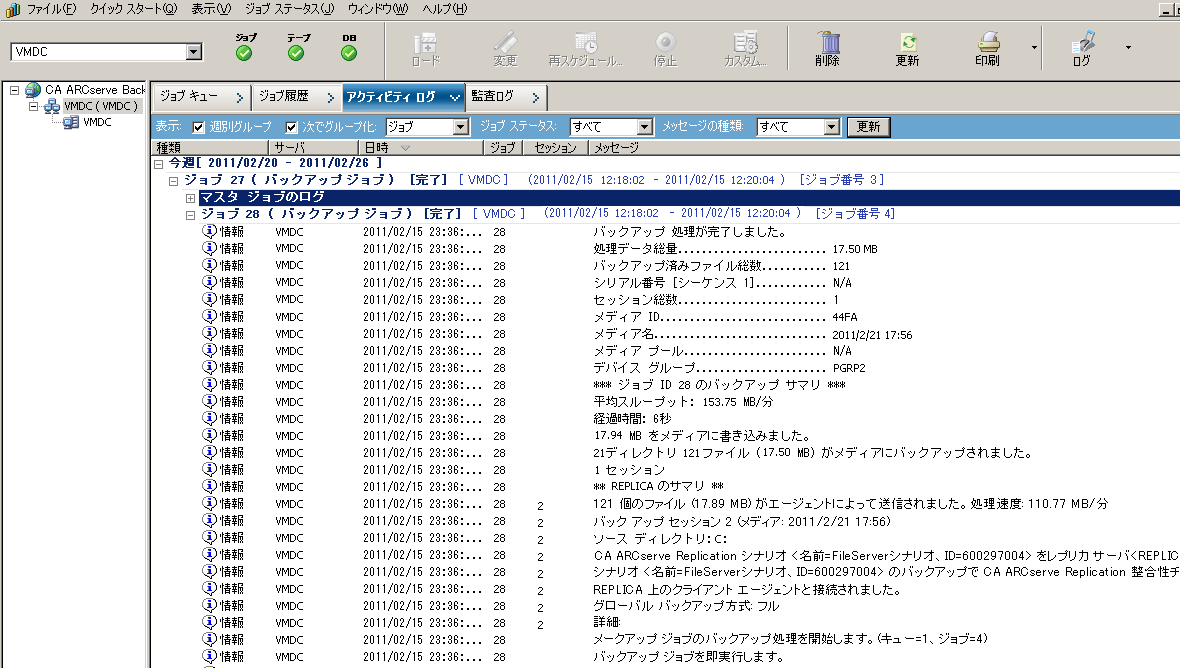Viewport: 1180px width, 668px height.
Task: Expand the マスタ ジョブのログ node
Action: pos(190,198)
